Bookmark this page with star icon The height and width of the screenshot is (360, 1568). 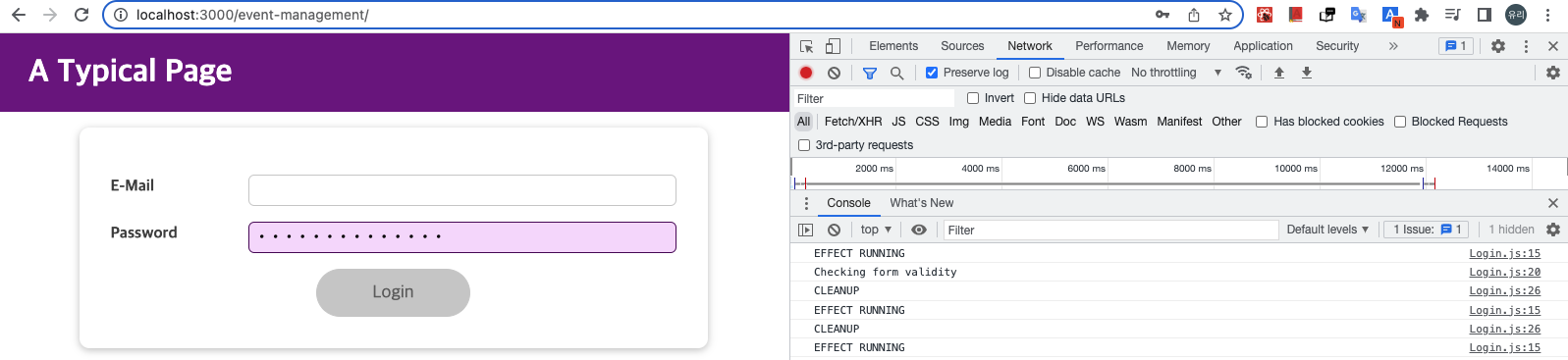1225,15
